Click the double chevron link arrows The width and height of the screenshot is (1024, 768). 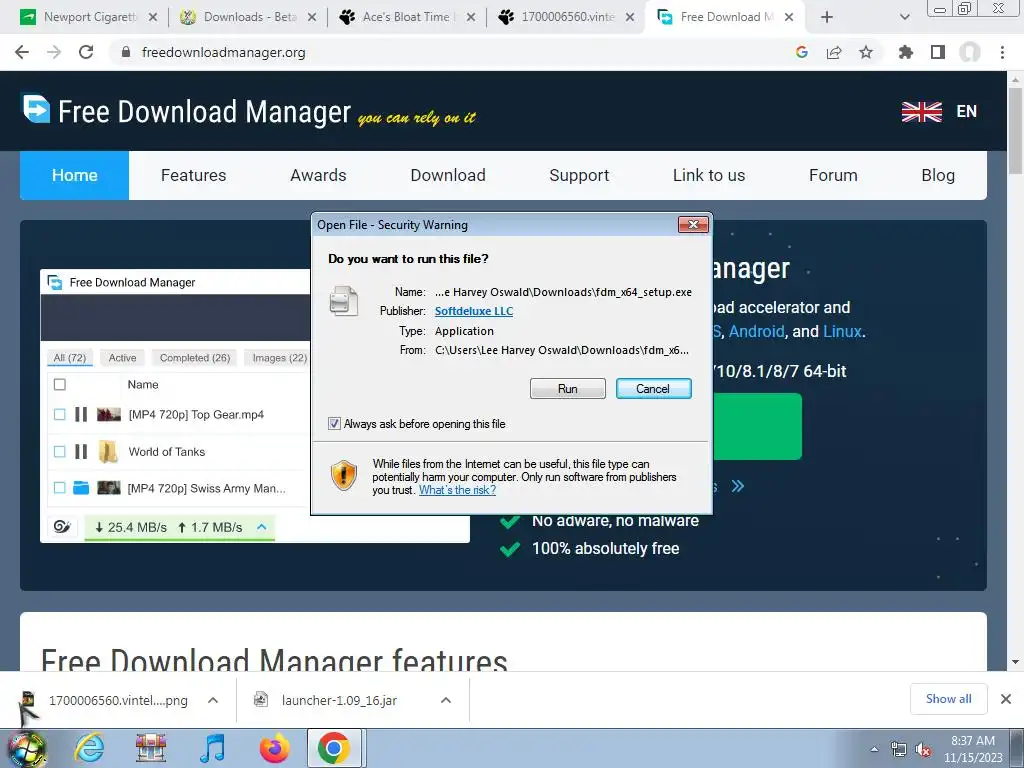[738, 486]
